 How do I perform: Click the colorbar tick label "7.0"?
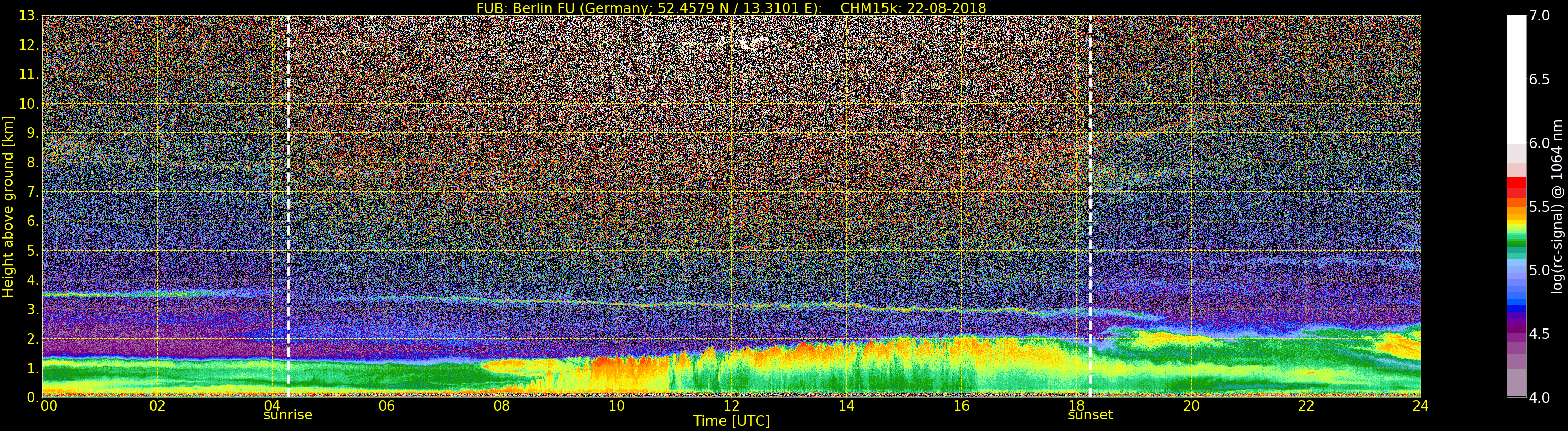(x=1539, y=16)
